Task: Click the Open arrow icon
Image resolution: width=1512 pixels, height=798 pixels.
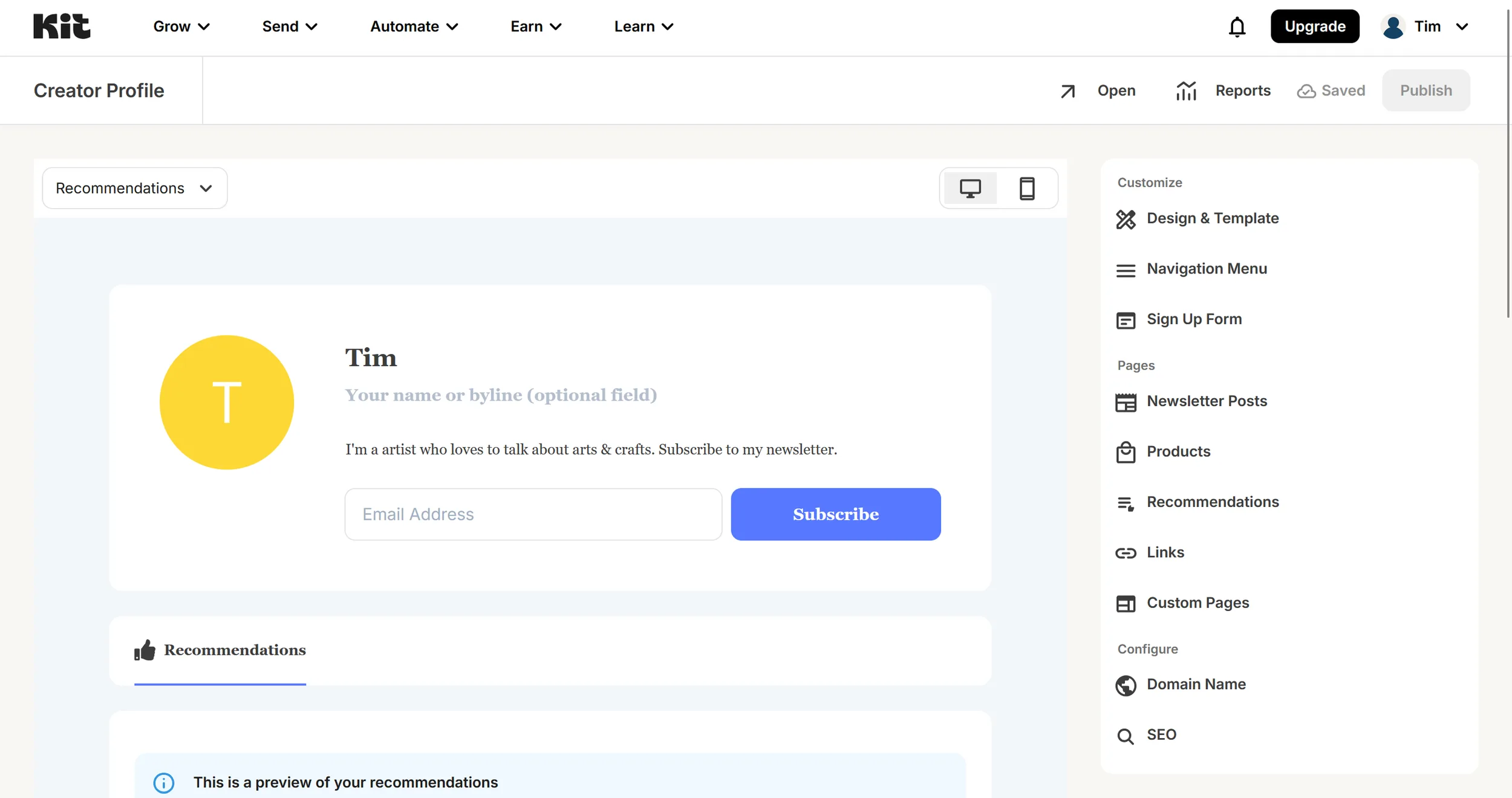Action: point(1068,91)
